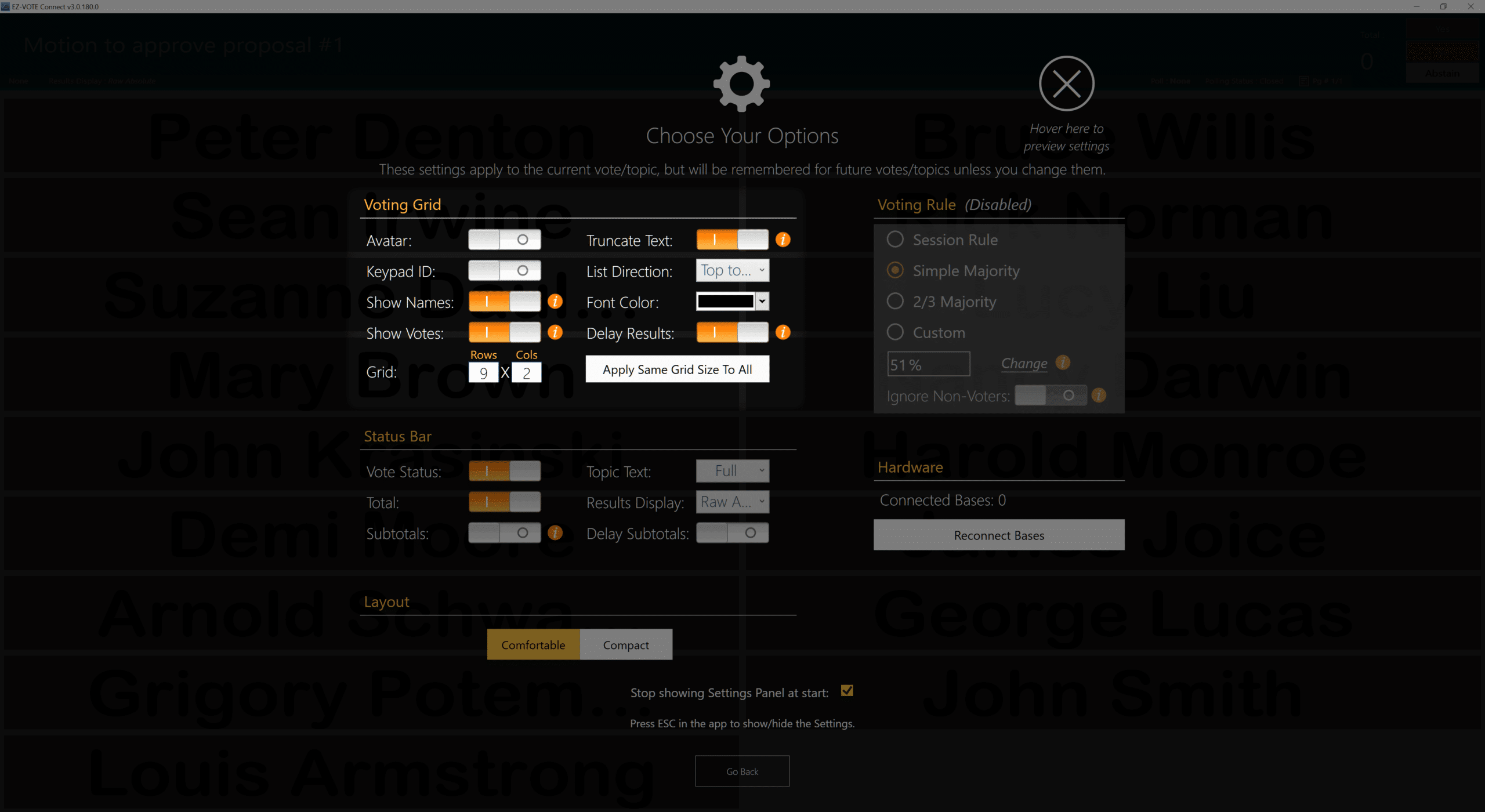This screenshot has height=812, width=1485.
Task: Select the Simple Majority radio button
Action: click(x=894, y=270)
